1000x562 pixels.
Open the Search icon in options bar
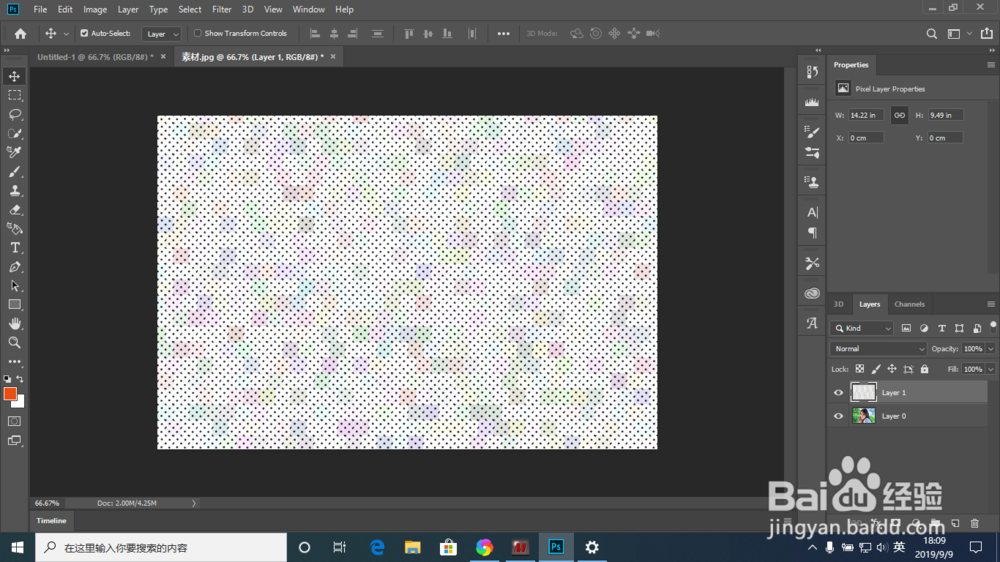click(932, 33)
